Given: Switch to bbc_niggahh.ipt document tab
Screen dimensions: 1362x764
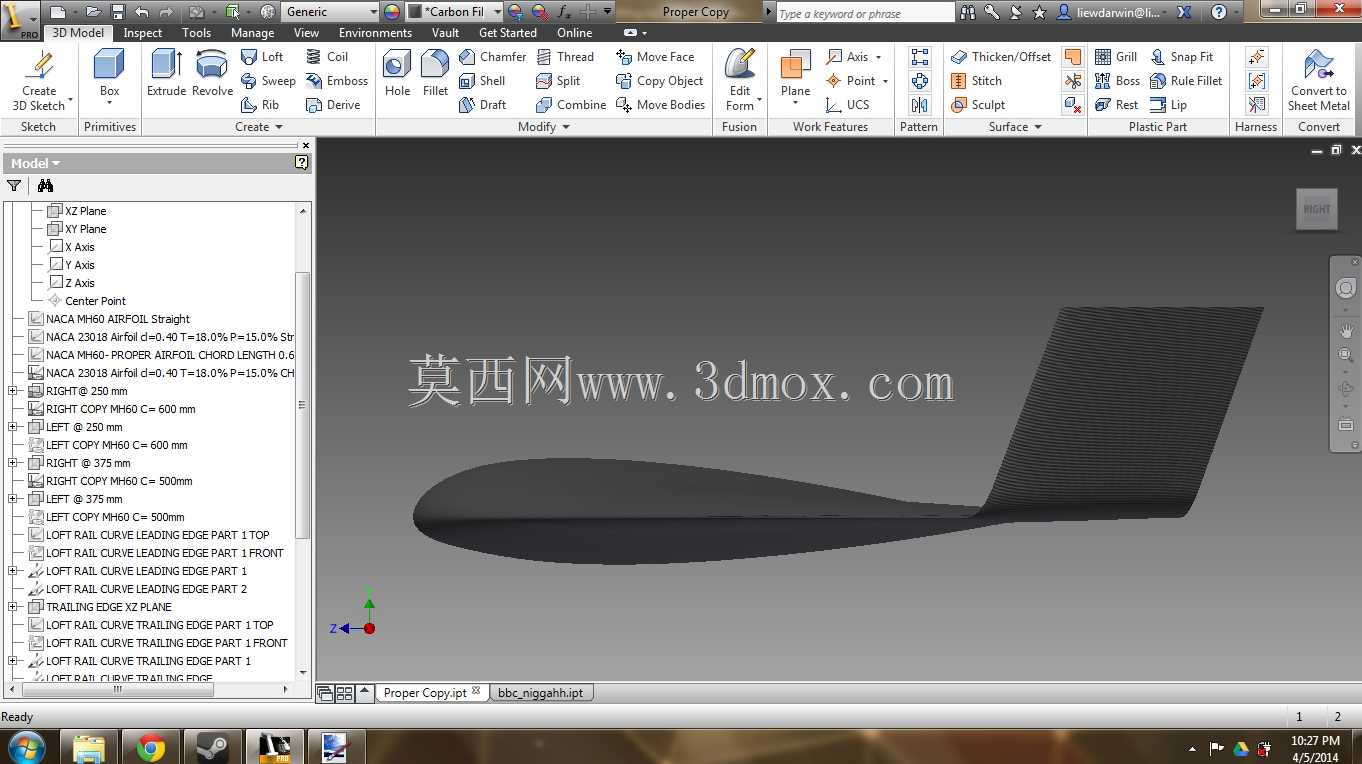Looking at the screenshot, I should pos(540,692).
